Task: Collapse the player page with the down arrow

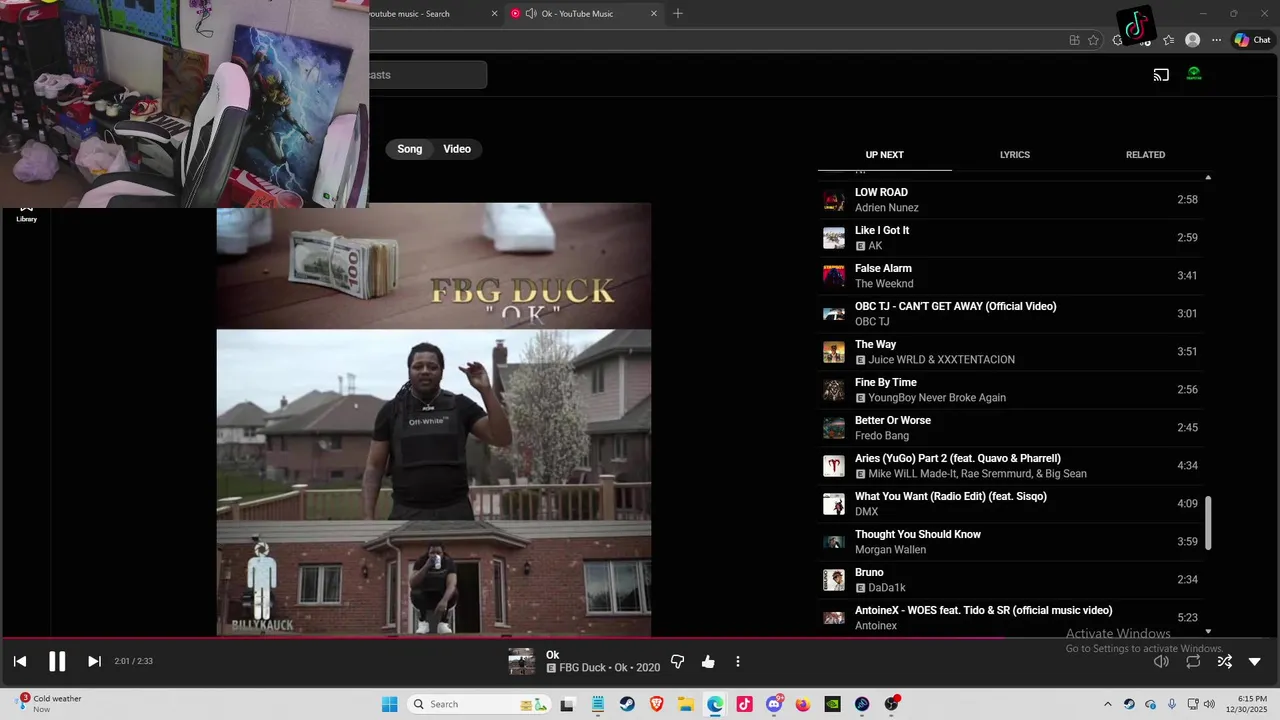Action: coord(1255,661)
